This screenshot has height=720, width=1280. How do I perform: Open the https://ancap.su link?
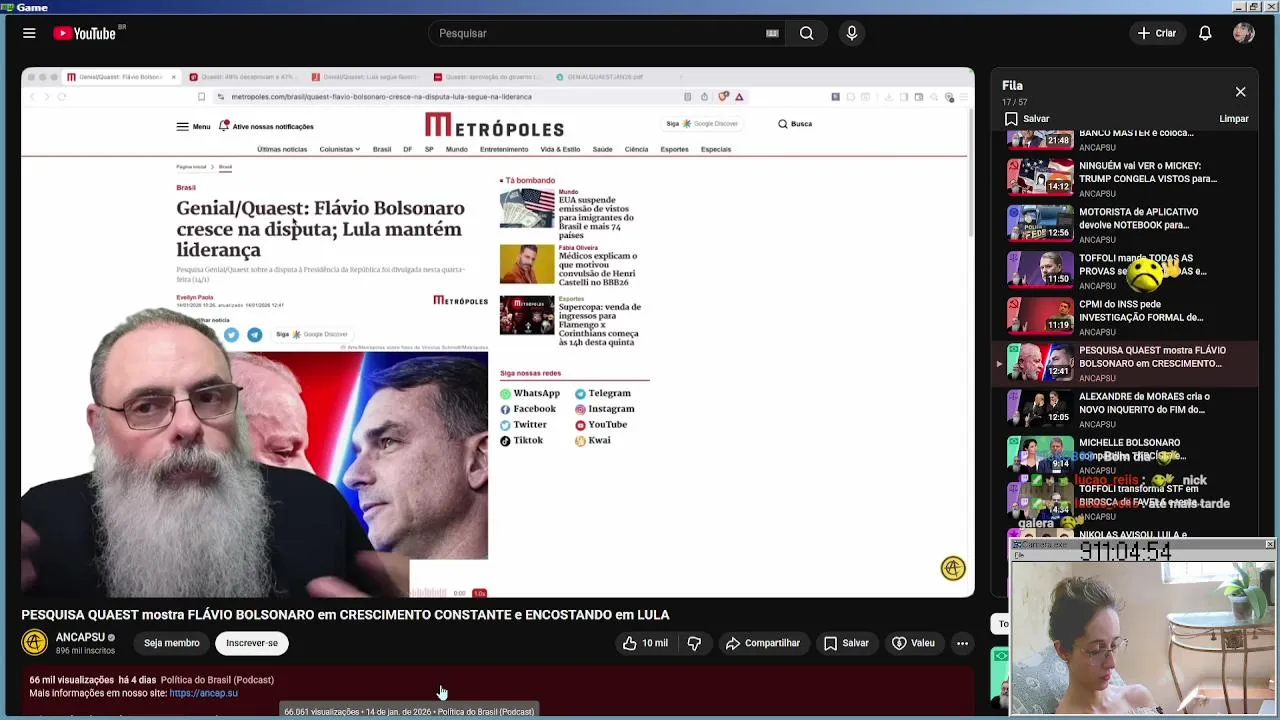[x=203, y=693]
